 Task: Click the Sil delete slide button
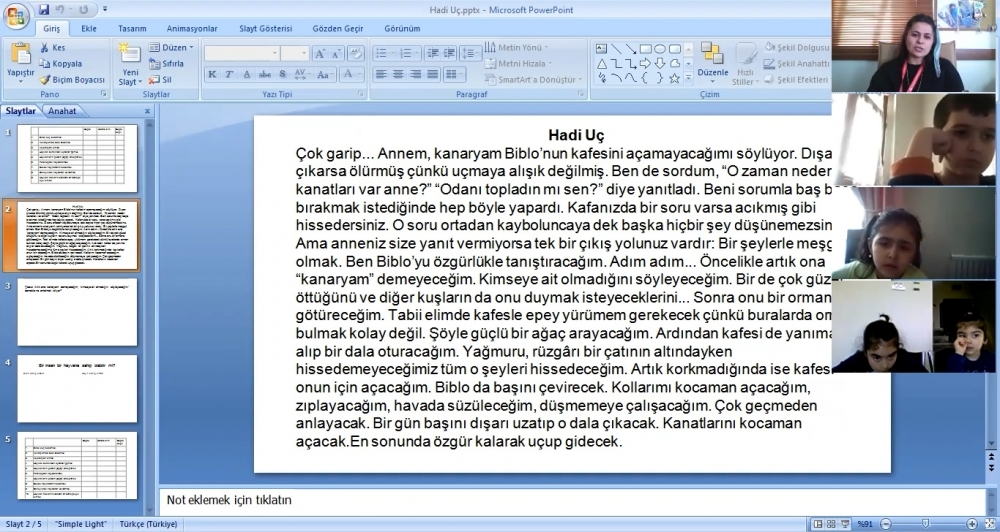click(x=160, y=80)
